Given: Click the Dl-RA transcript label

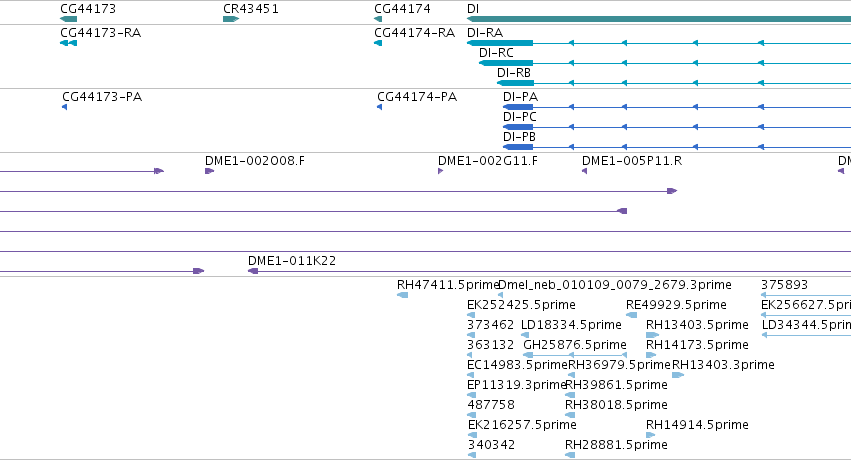Looking at the screenshot, I should click(x=485, y=33).
